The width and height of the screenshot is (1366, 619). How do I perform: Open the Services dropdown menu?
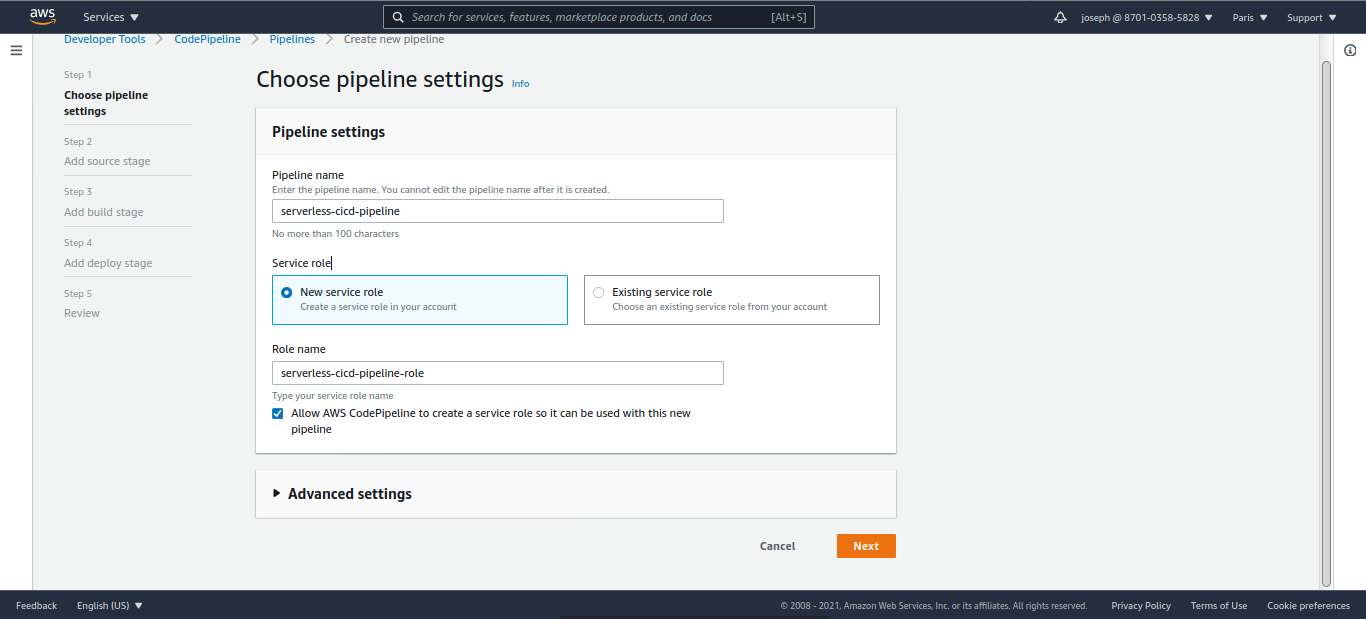click(x=111, y=18)
